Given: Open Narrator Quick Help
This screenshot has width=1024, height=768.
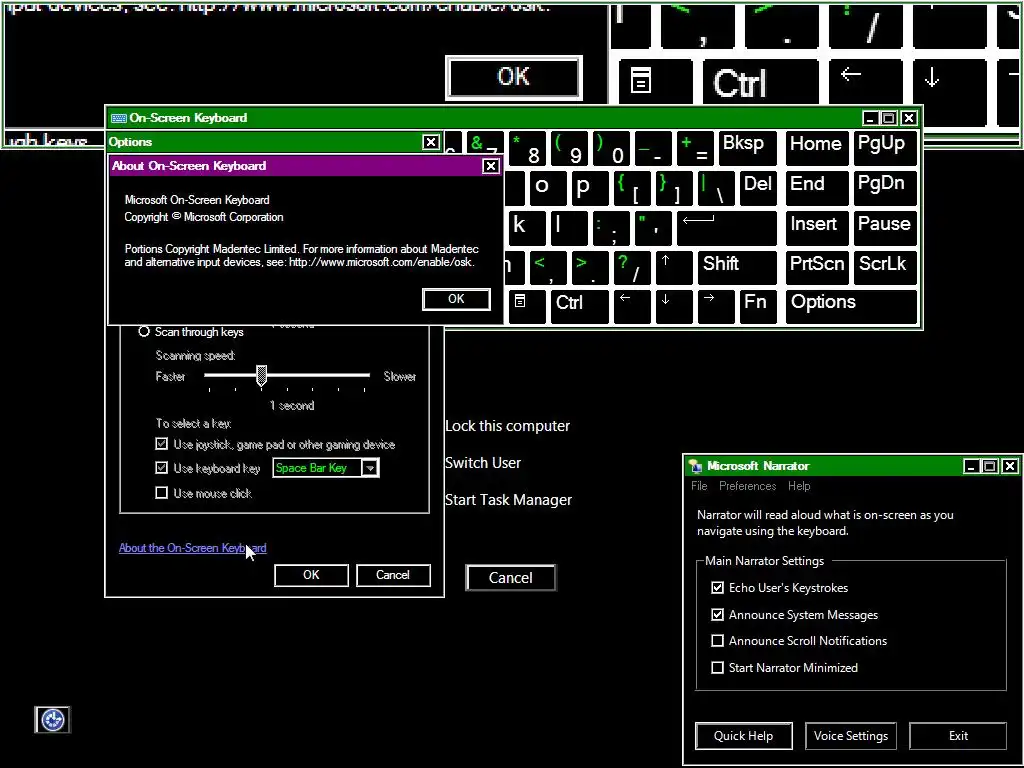Looking at the screenshot, I should [743, 736].
